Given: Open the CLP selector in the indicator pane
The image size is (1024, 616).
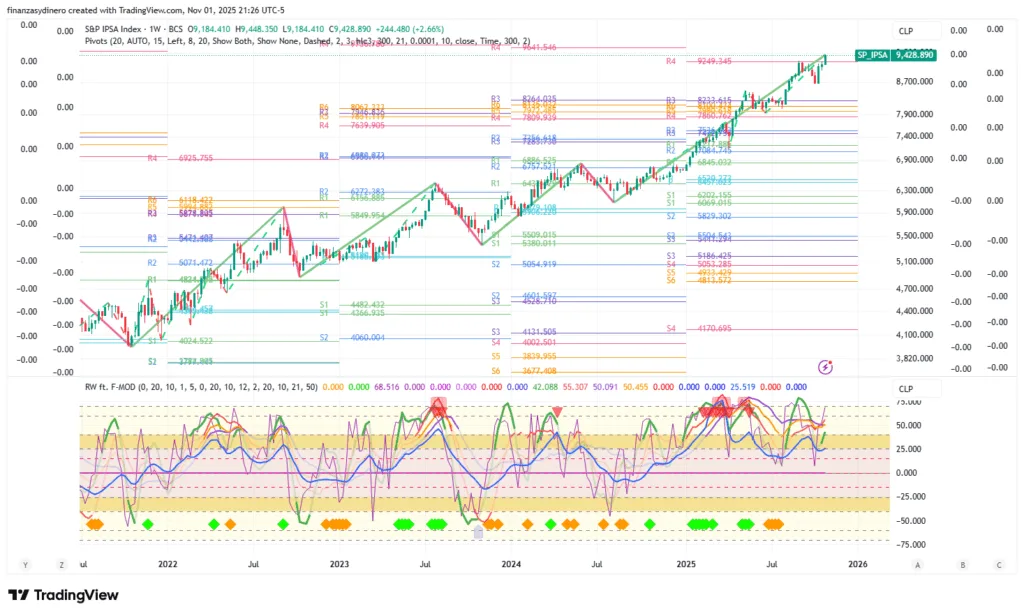Looking at the screenshot, I should [906, 389].
